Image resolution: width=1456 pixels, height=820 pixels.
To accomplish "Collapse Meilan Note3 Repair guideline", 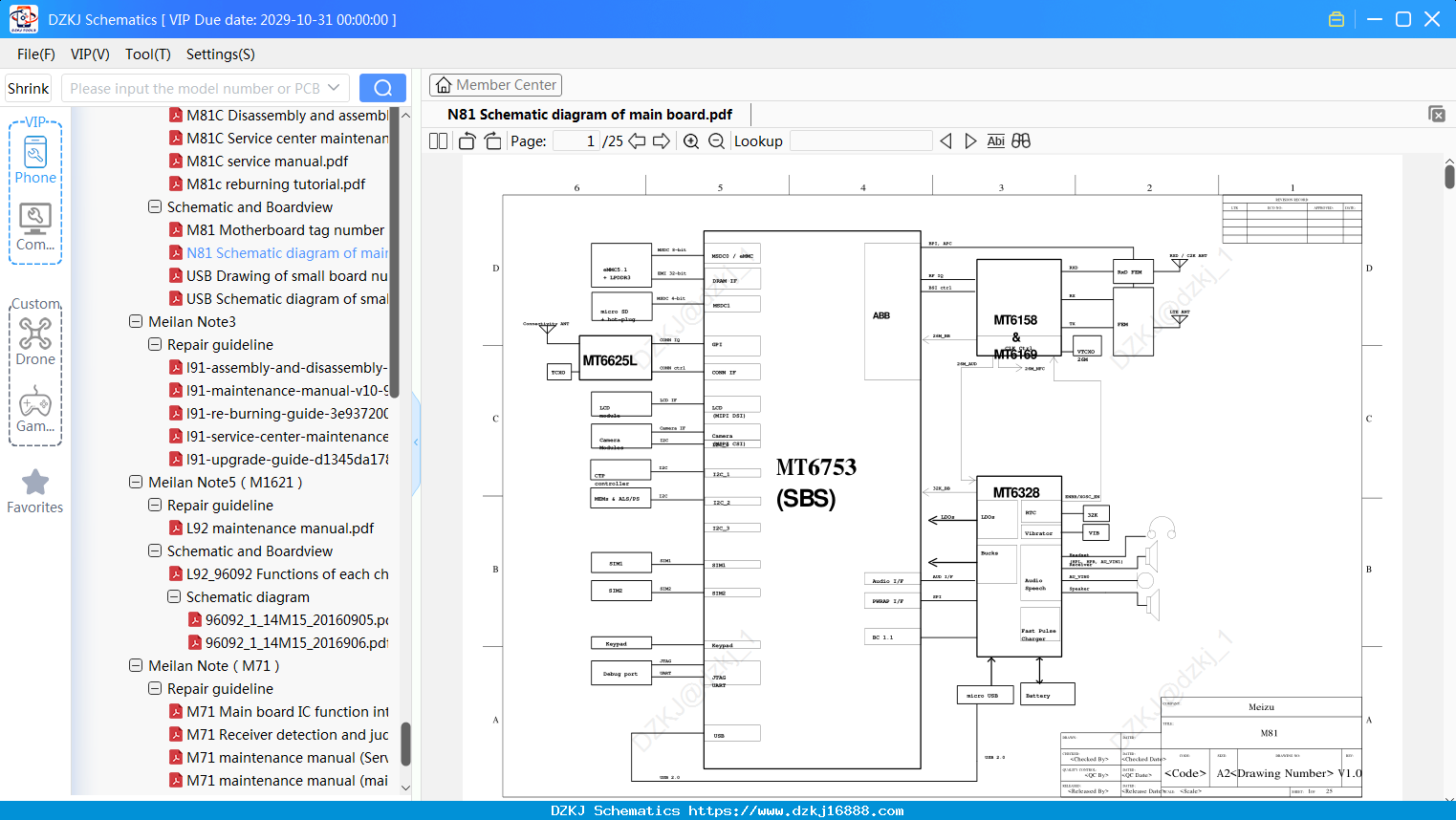I will 155,344.
